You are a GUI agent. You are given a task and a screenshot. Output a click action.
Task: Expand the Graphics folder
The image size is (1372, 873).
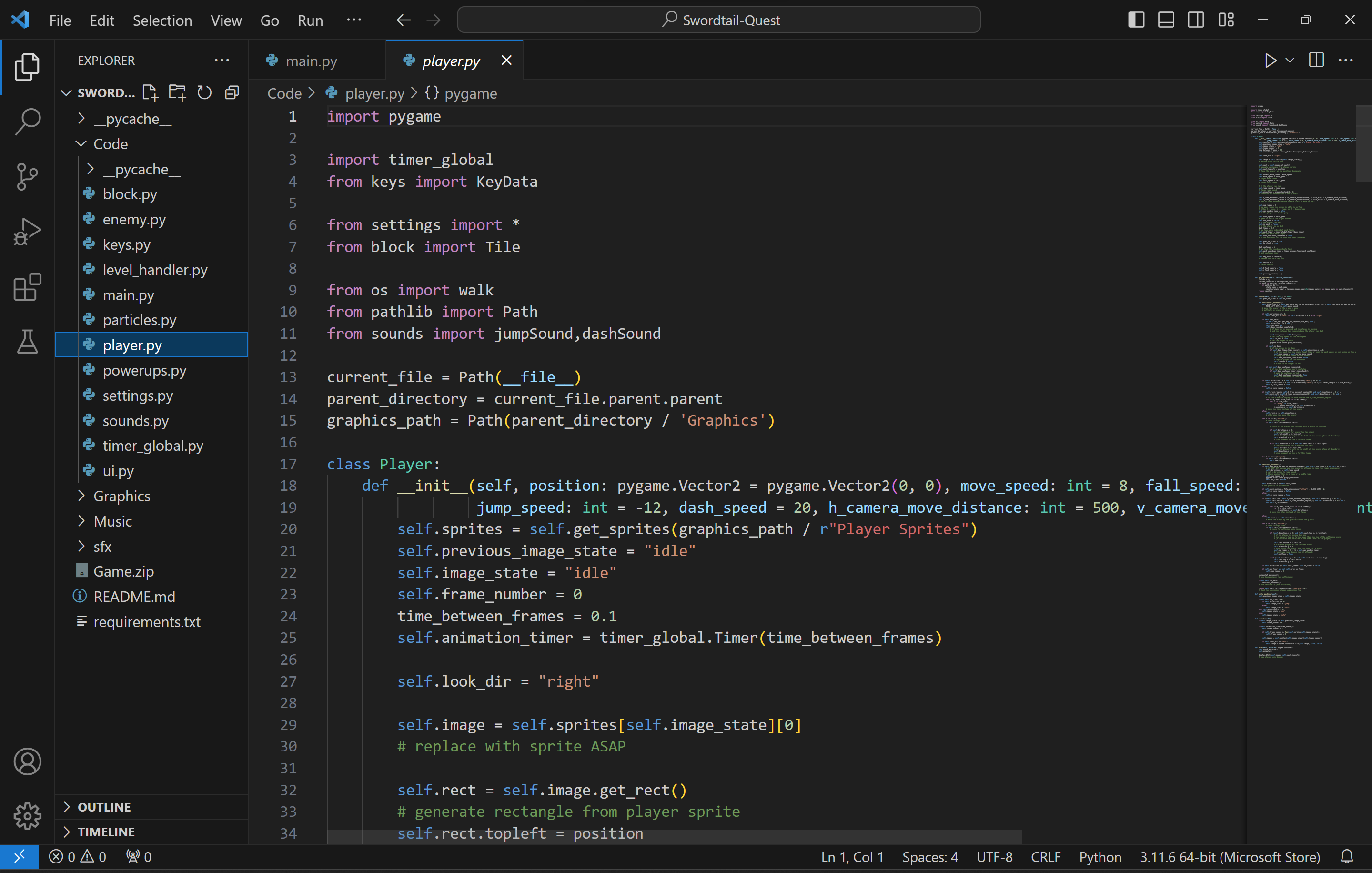121,496
